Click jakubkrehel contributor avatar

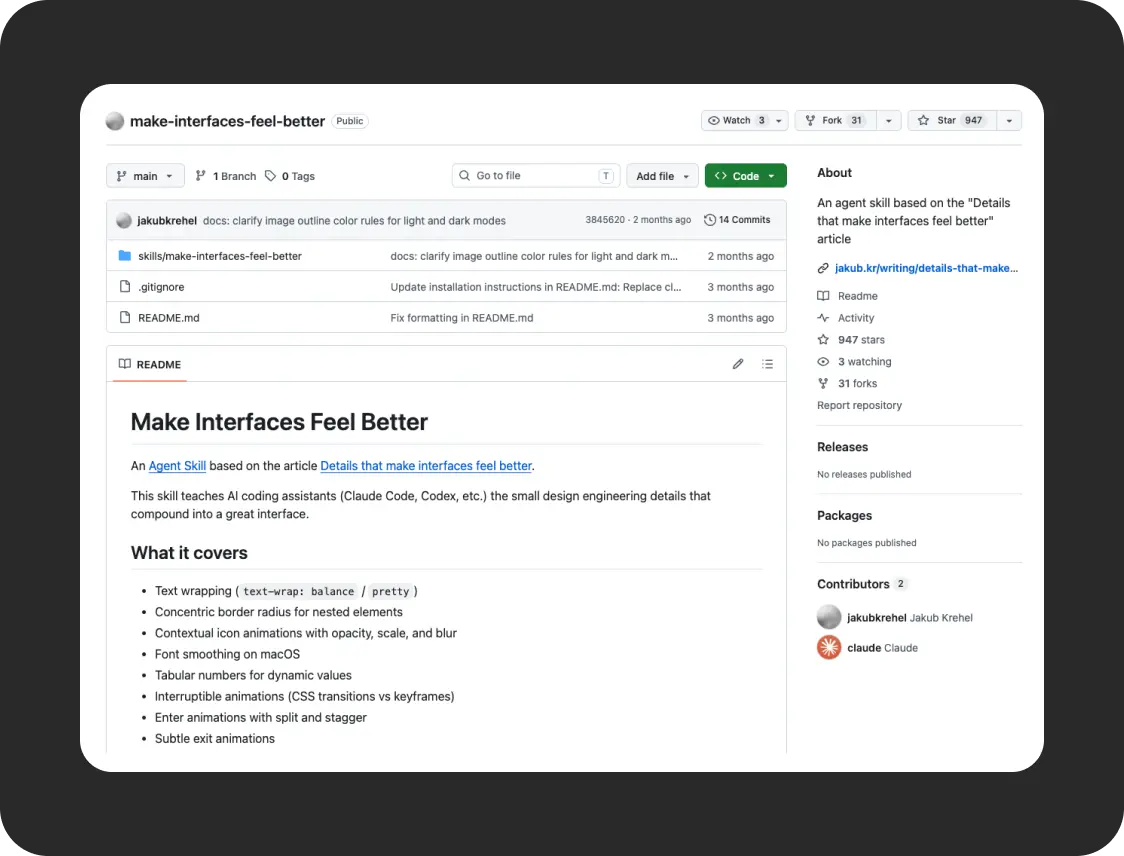tap(829, 617)
